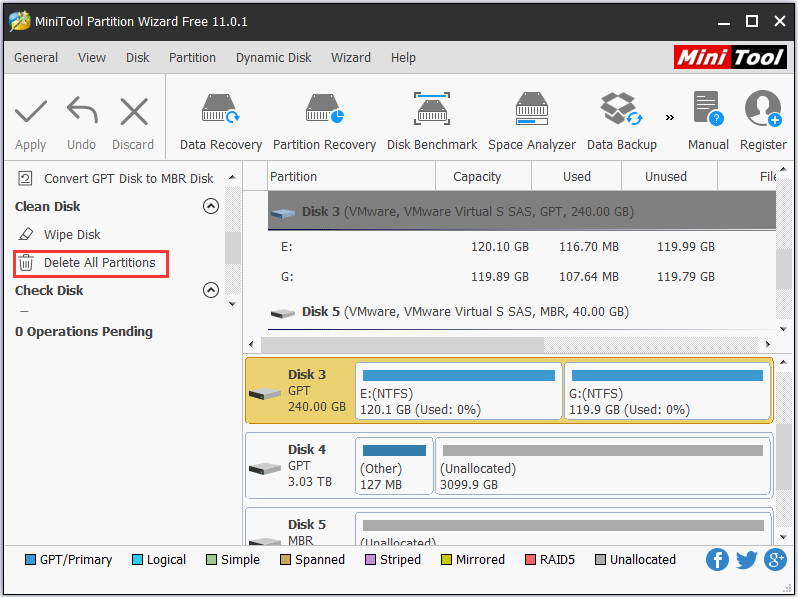Click the Unallocated legend swatch
This screenshot has height=597, width=798.
pos(601,560)
